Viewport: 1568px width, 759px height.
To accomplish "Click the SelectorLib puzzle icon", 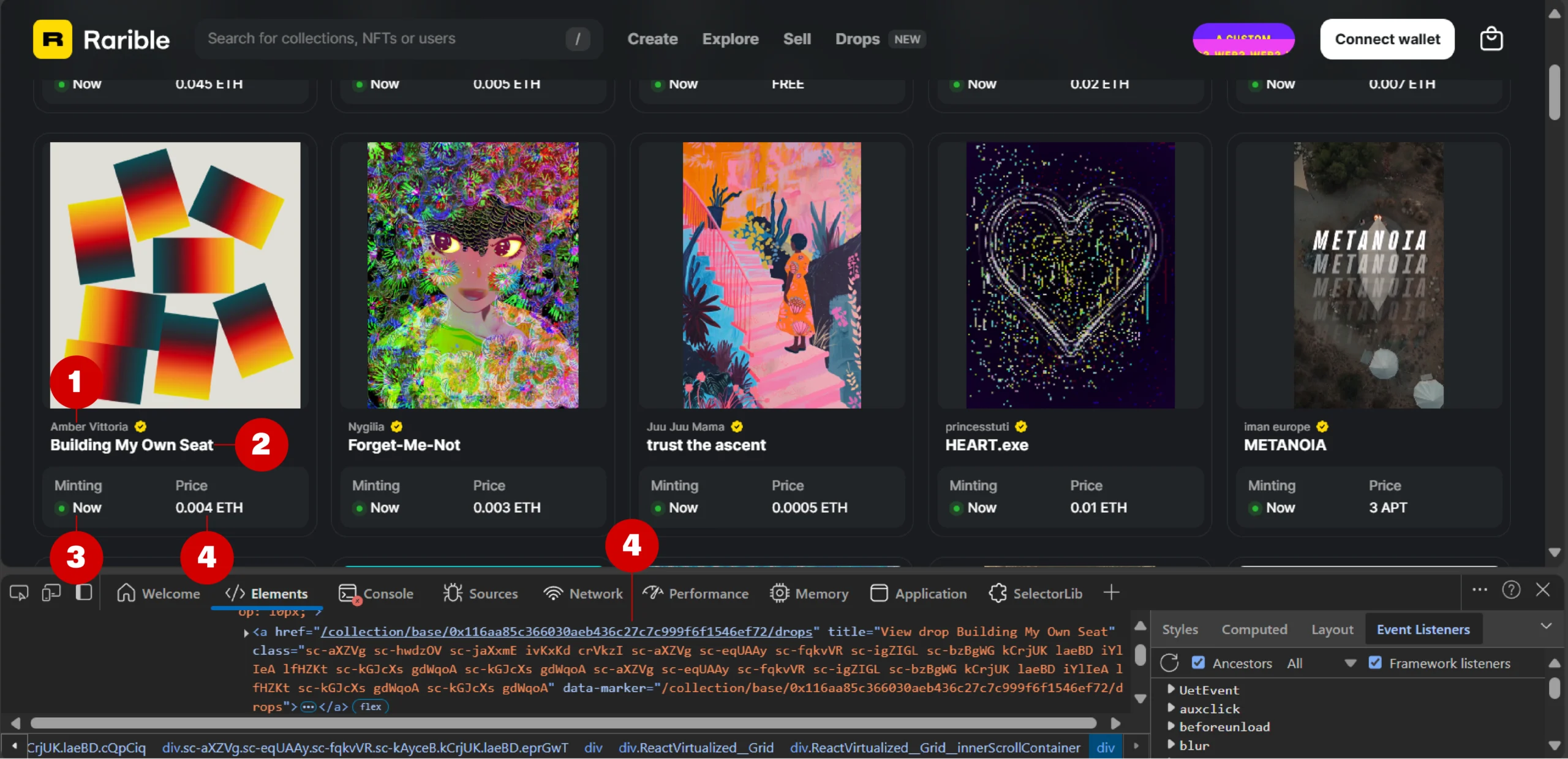I will point(998,593).
